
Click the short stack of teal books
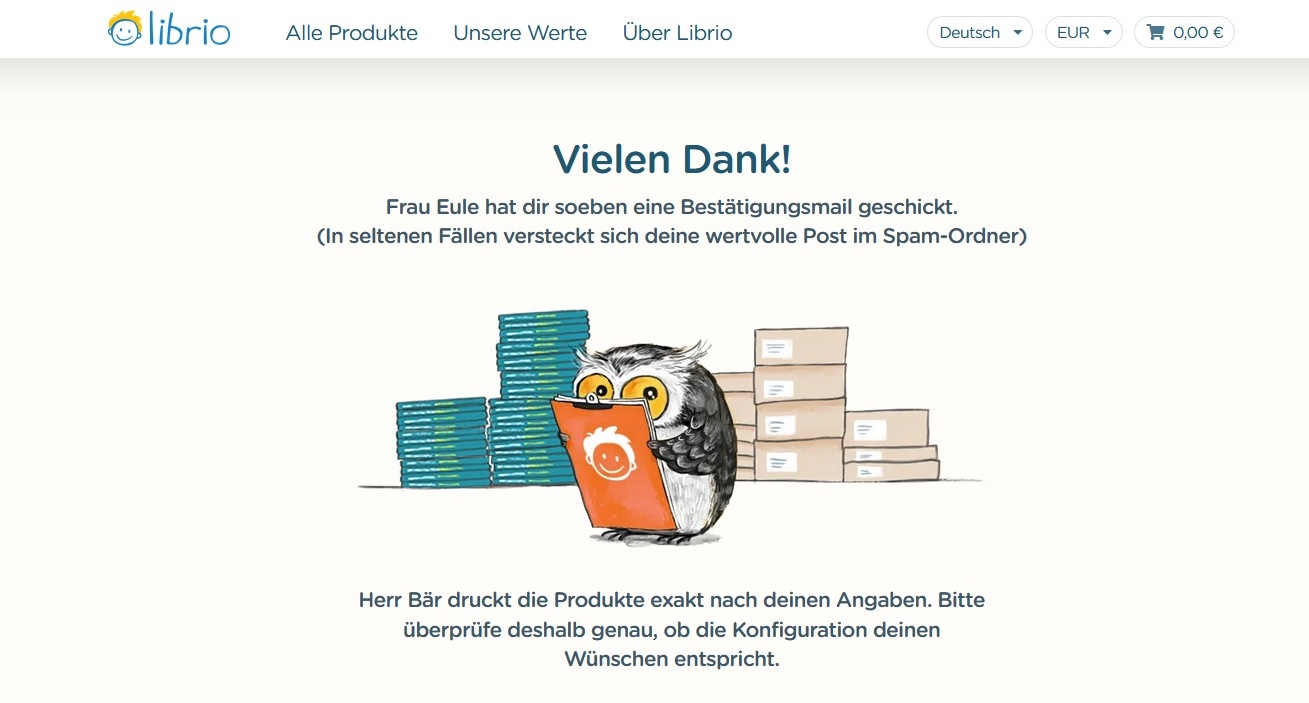(443, 442)
